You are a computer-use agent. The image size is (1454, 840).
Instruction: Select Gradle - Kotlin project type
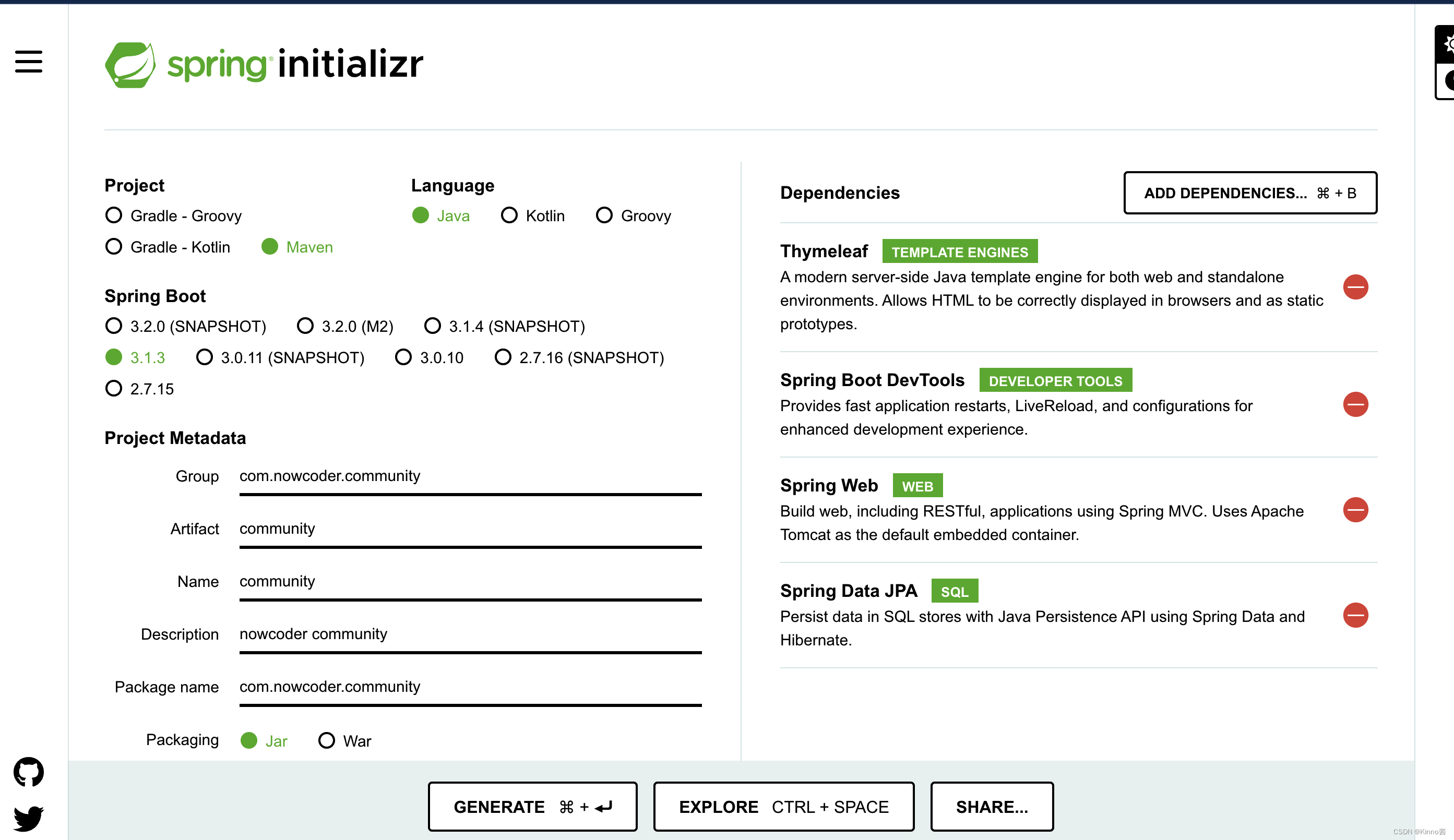click(x=168, y=246)
